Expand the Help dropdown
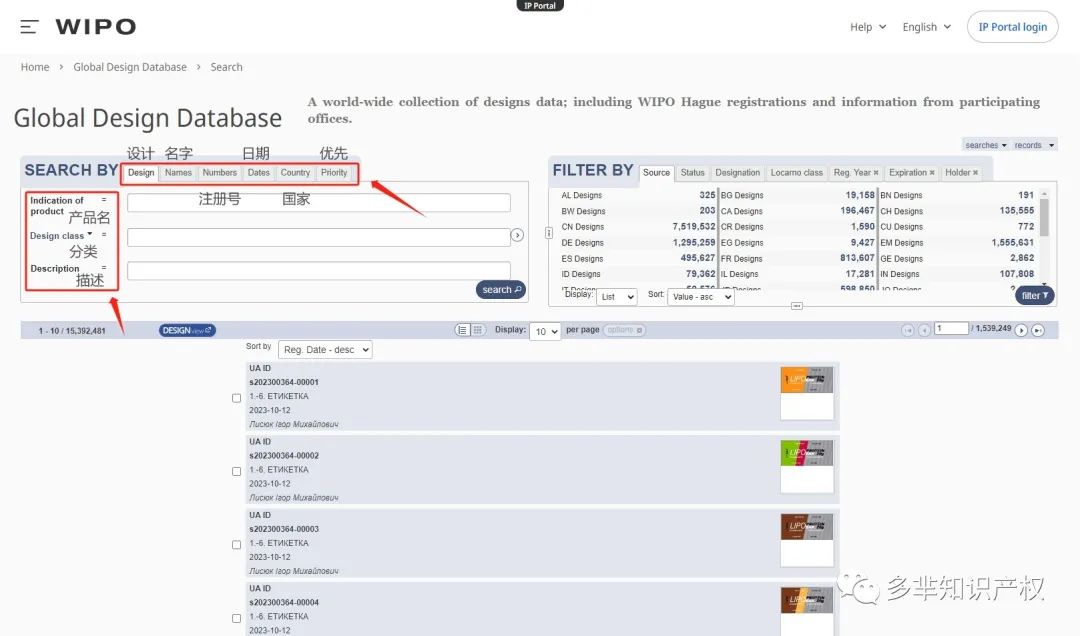Image resolution: width=1080 pixels, height=636 pixels. pos(867,27)
